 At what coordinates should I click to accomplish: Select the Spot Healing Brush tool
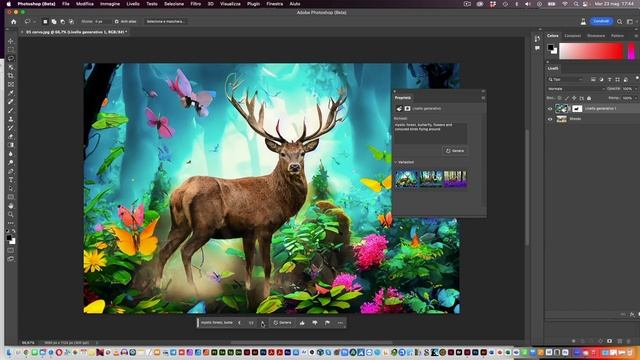click(x=11, y=102)
